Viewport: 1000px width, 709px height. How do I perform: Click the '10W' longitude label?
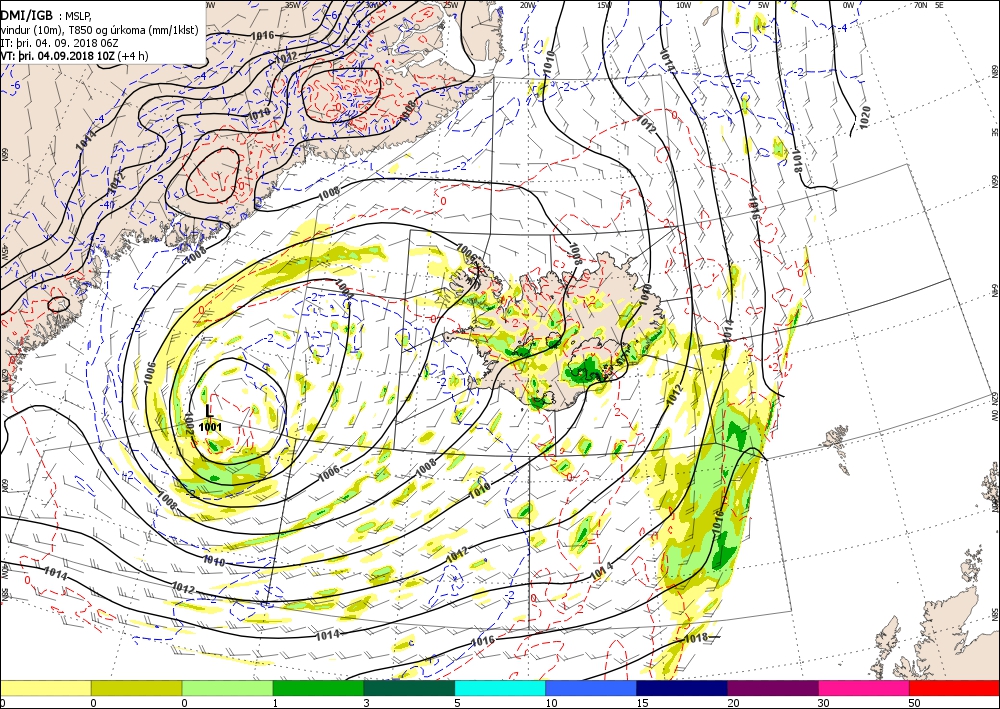[x=683, y=5]
